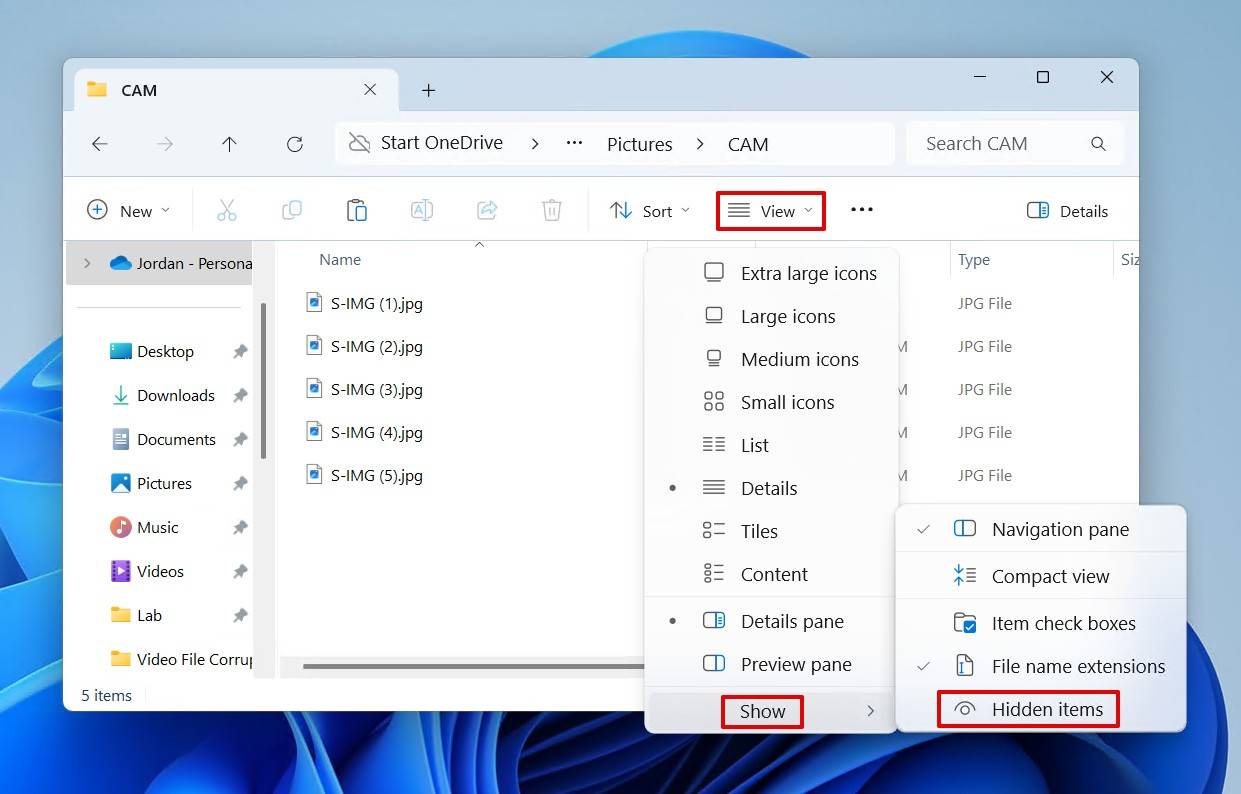Click the Delete trash can icon

click(551, 210)
